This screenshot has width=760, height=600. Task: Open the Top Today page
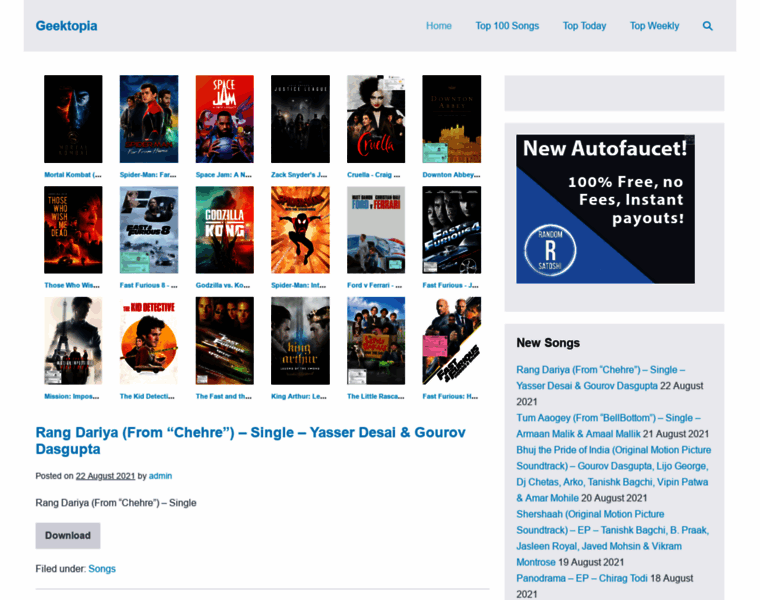(x=584, y=26)
